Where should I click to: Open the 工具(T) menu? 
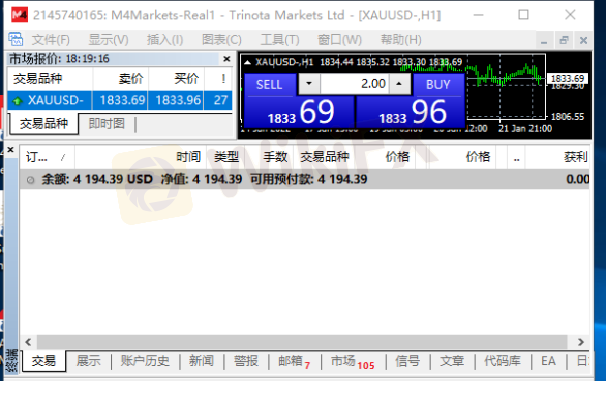280,40
